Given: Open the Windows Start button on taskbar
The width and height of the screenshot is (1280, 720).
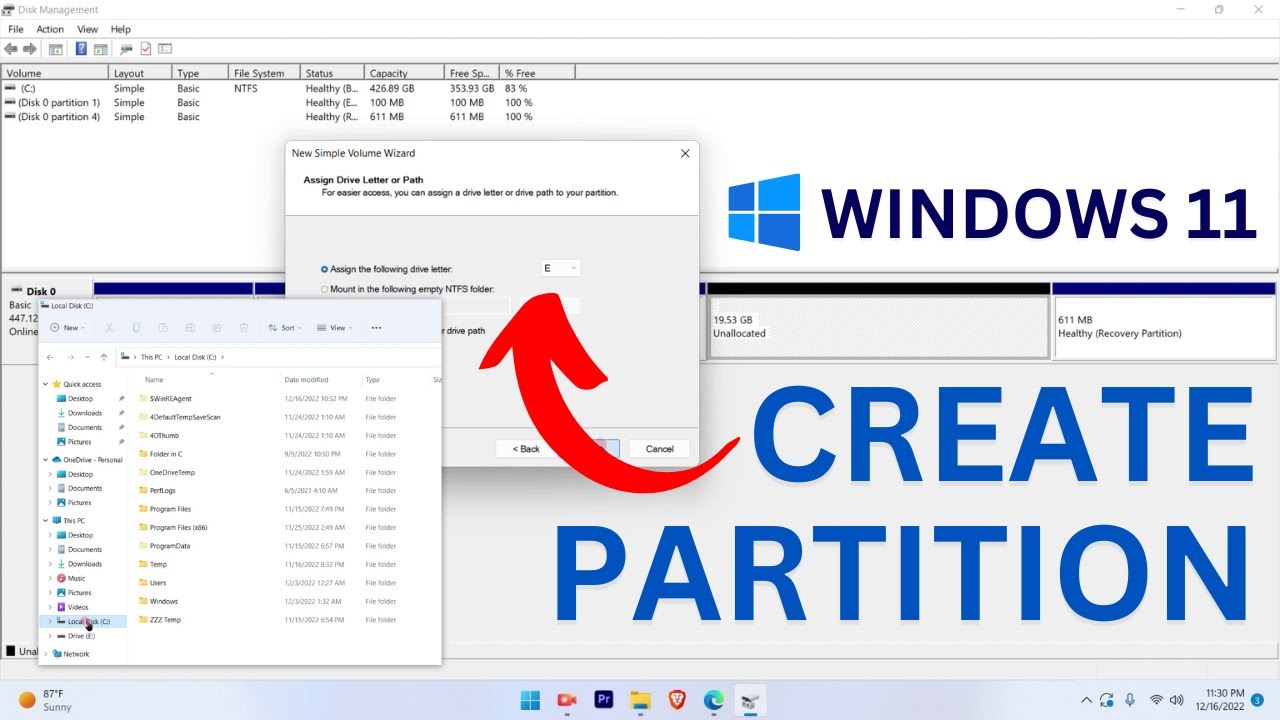Looking at the screenshot, I should [x=530, y=700].
